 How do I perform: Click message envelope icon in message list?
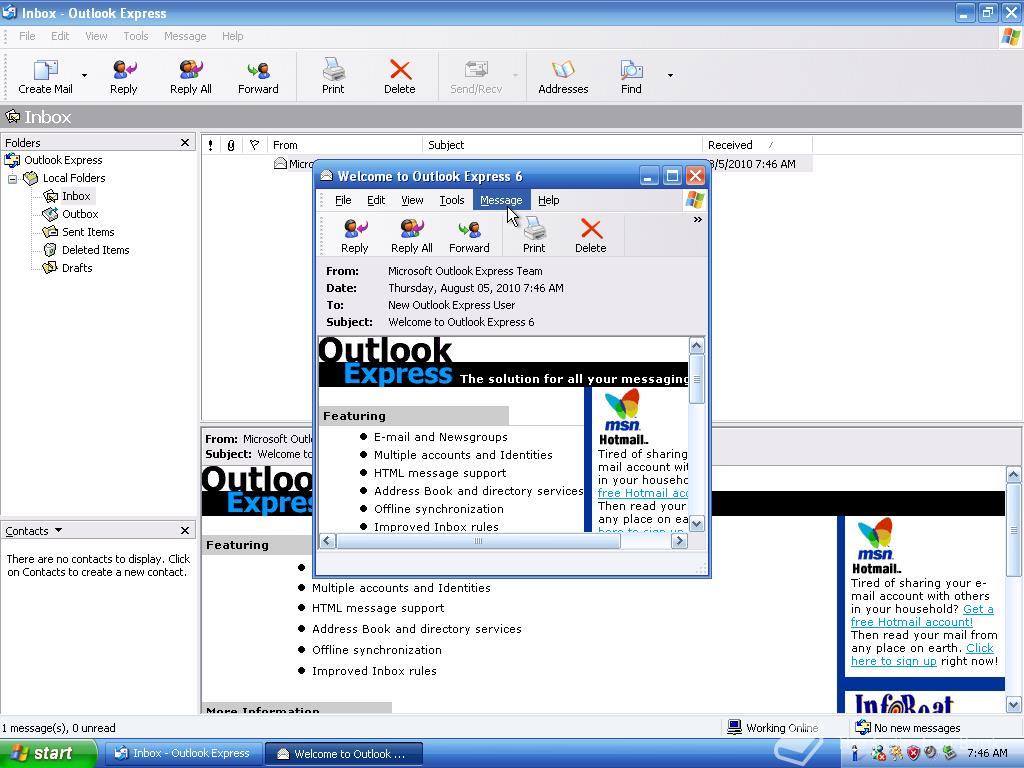click(x=280, y=164)
